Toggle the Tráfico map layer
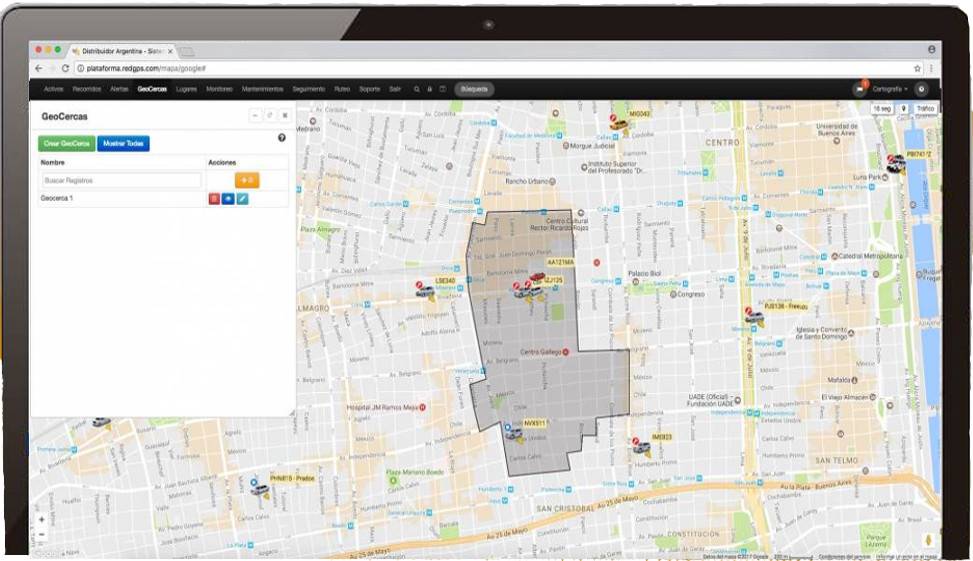The width and height of the screenshot is (973, 561). [925, 108]
